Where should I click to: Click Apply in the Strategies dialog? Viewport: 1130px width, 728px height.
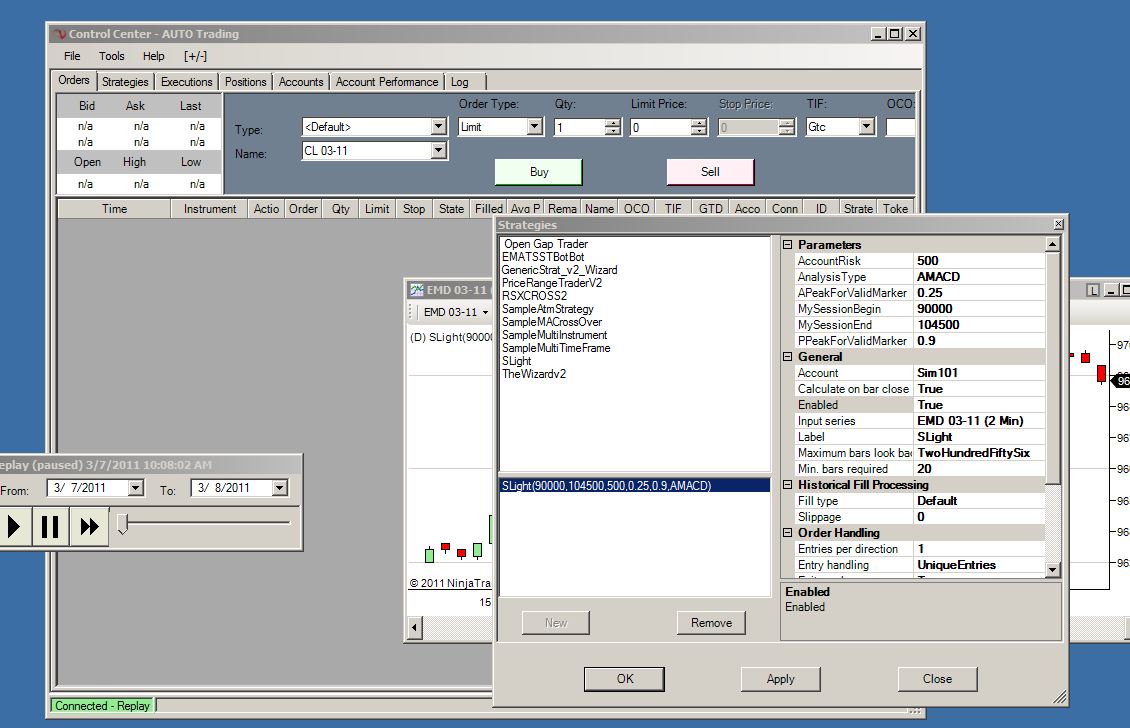click(x=780, y=679)
